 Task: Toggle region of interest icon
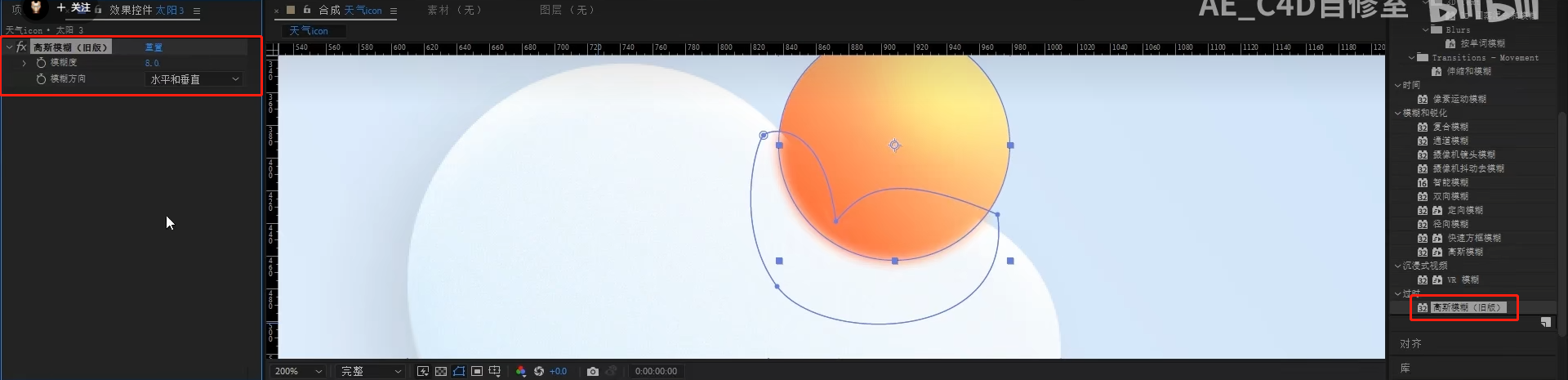pyautogui.click(x=477, y=371)
